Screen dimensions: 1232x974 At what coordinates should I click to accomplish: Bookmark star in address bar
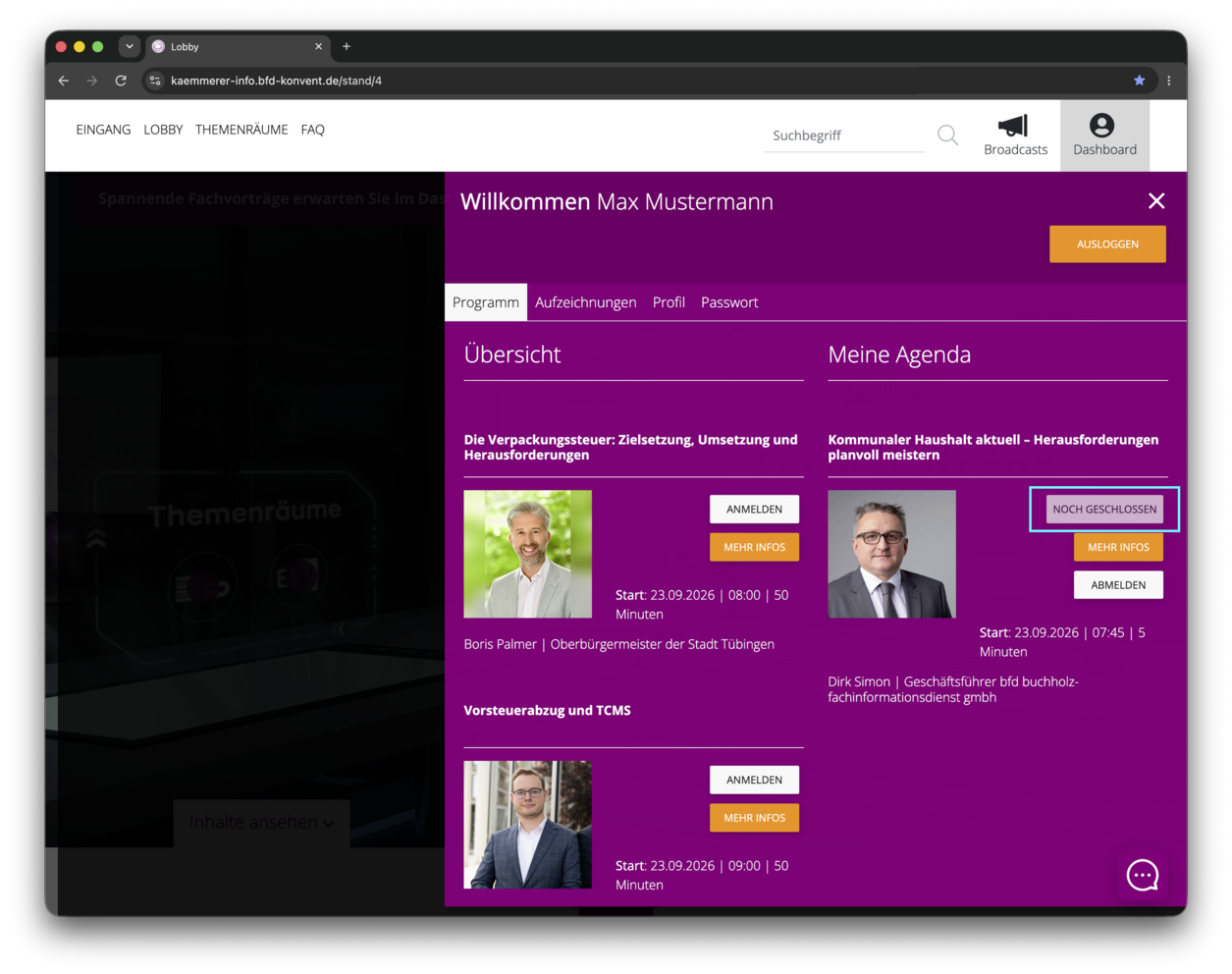[1139, 81]
